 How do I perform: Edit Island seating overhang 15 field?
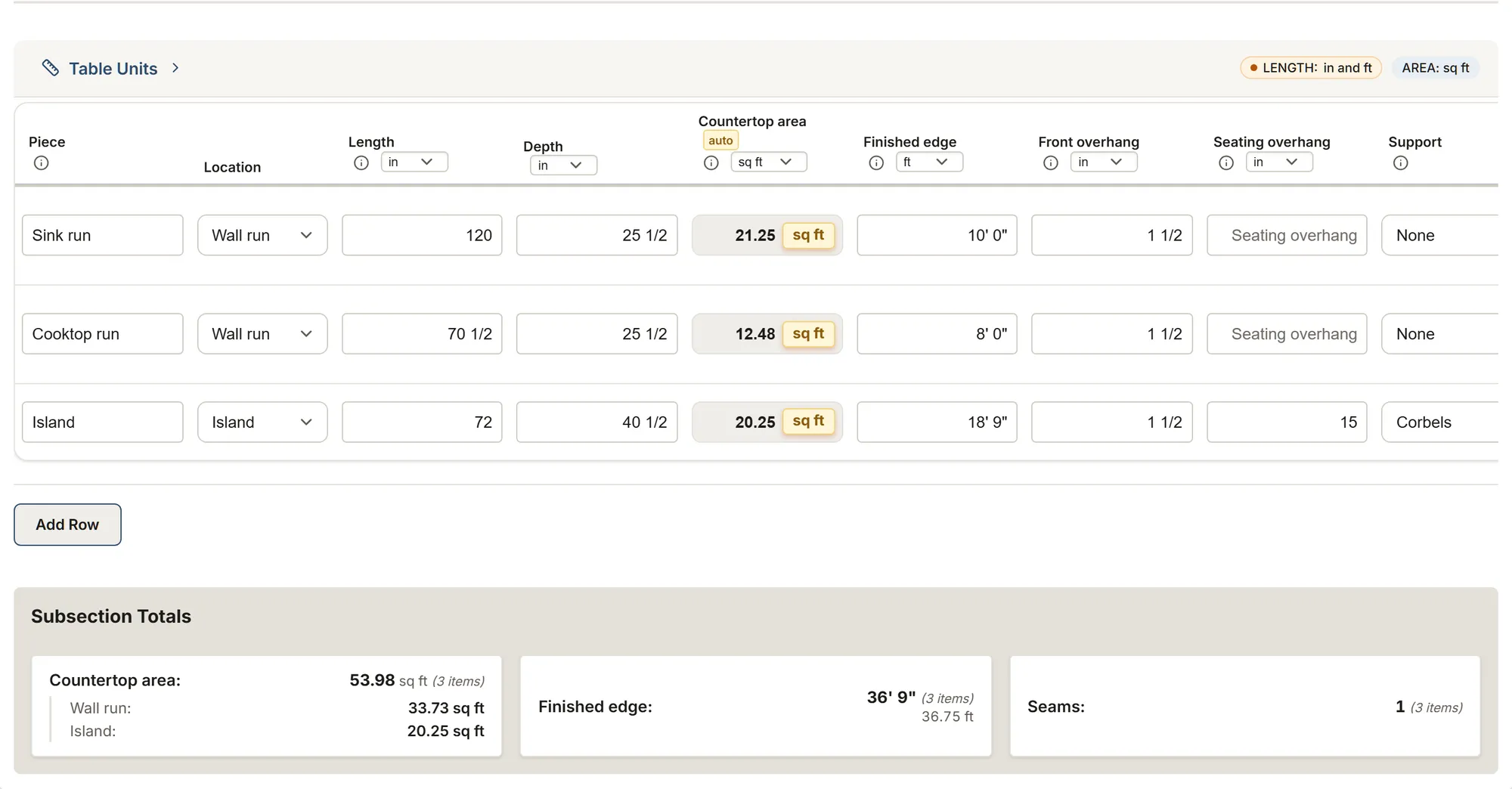coord(1287,422)
